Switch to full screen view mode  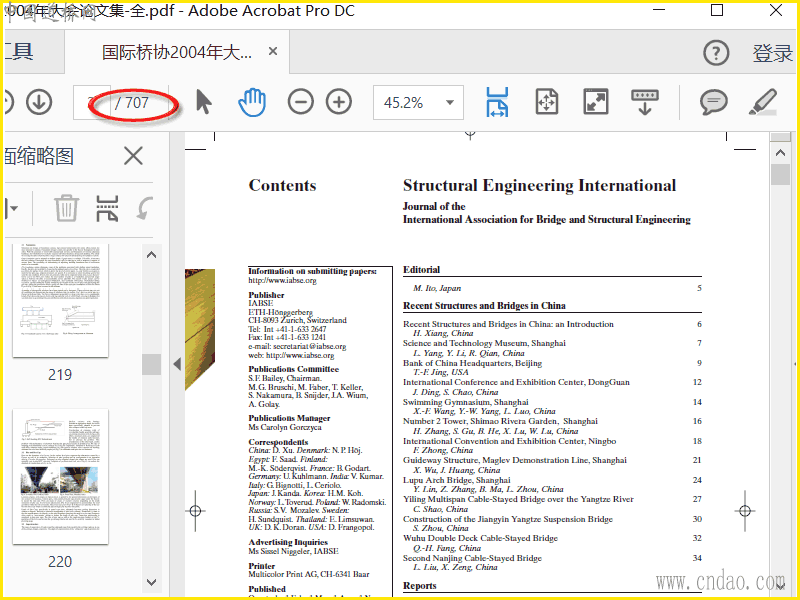[x=595, y=102]
